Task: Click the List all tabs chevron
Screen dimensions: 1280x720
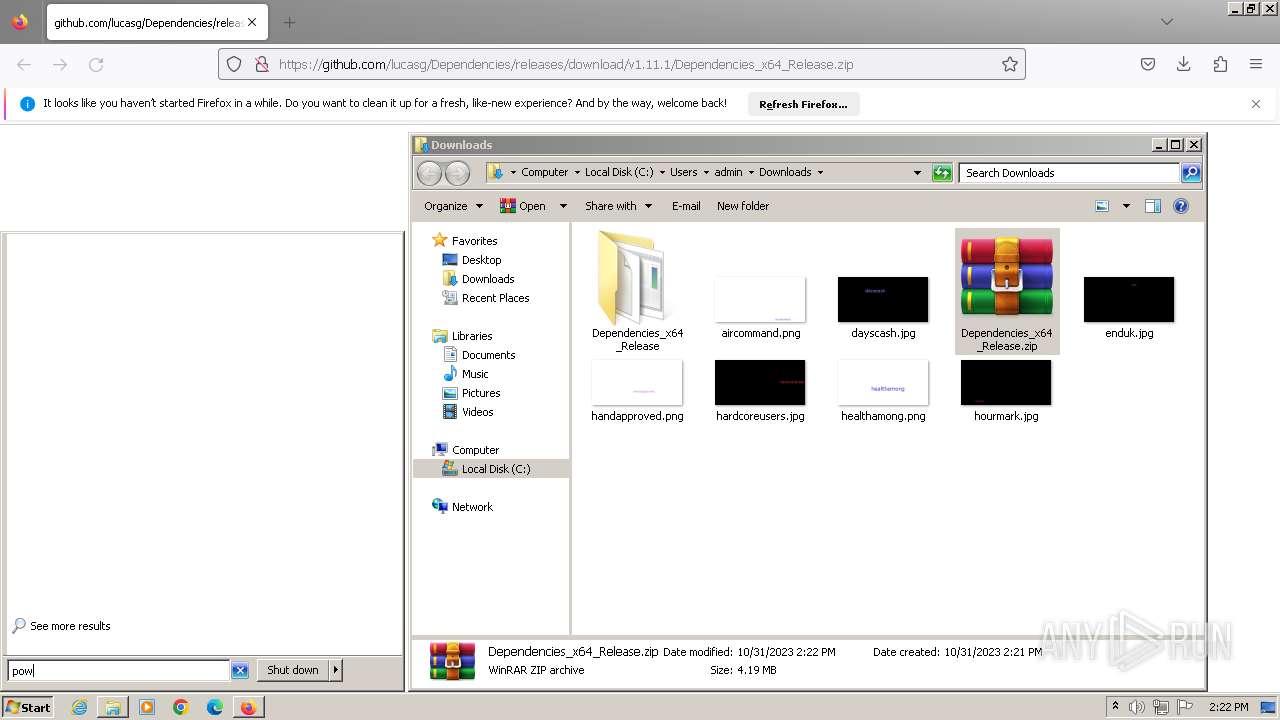Action: pos(1167,22)
